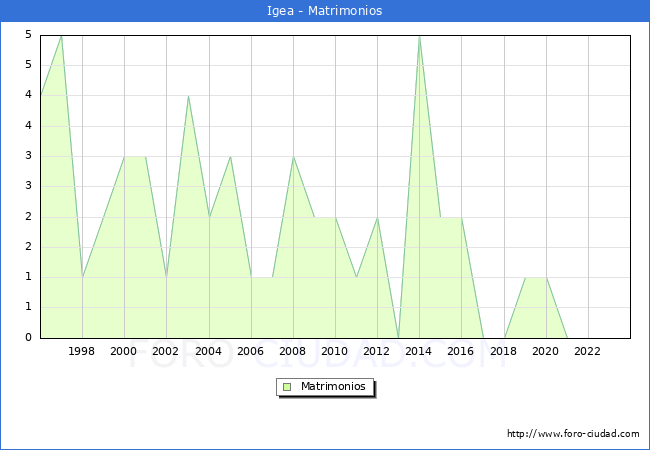
Task: Click the 2003 peak on the chart
Action: pos(188,96)
